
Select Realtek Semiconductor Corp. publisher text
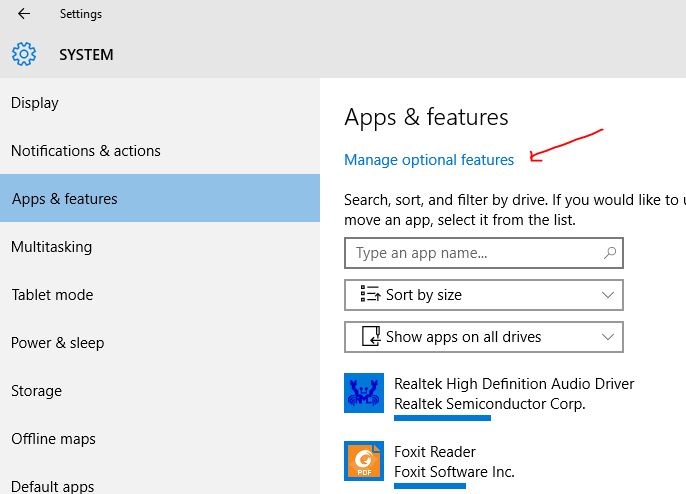[490, 403]
